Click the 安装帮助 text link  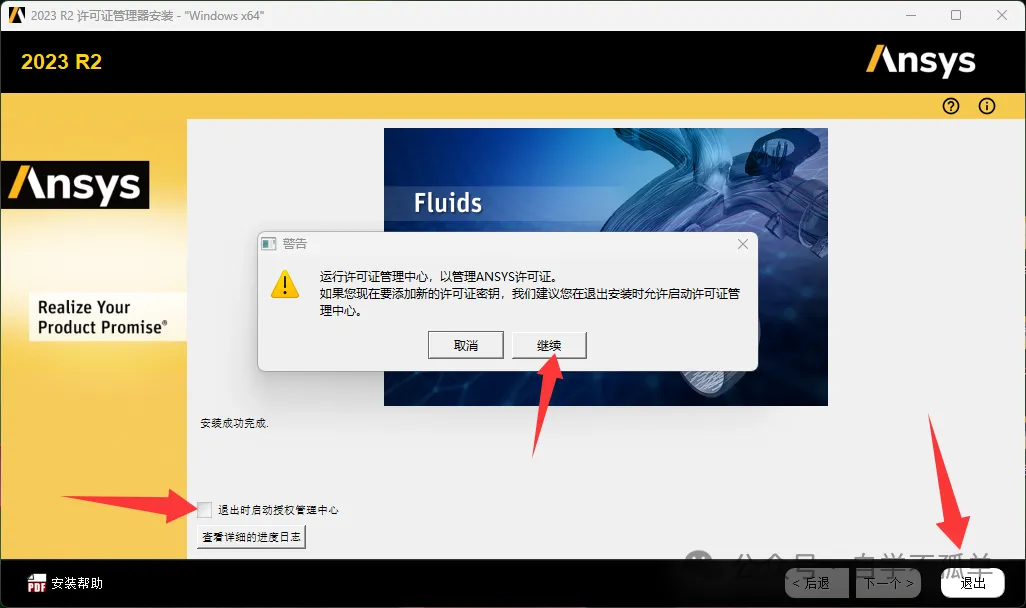(77, 583)
